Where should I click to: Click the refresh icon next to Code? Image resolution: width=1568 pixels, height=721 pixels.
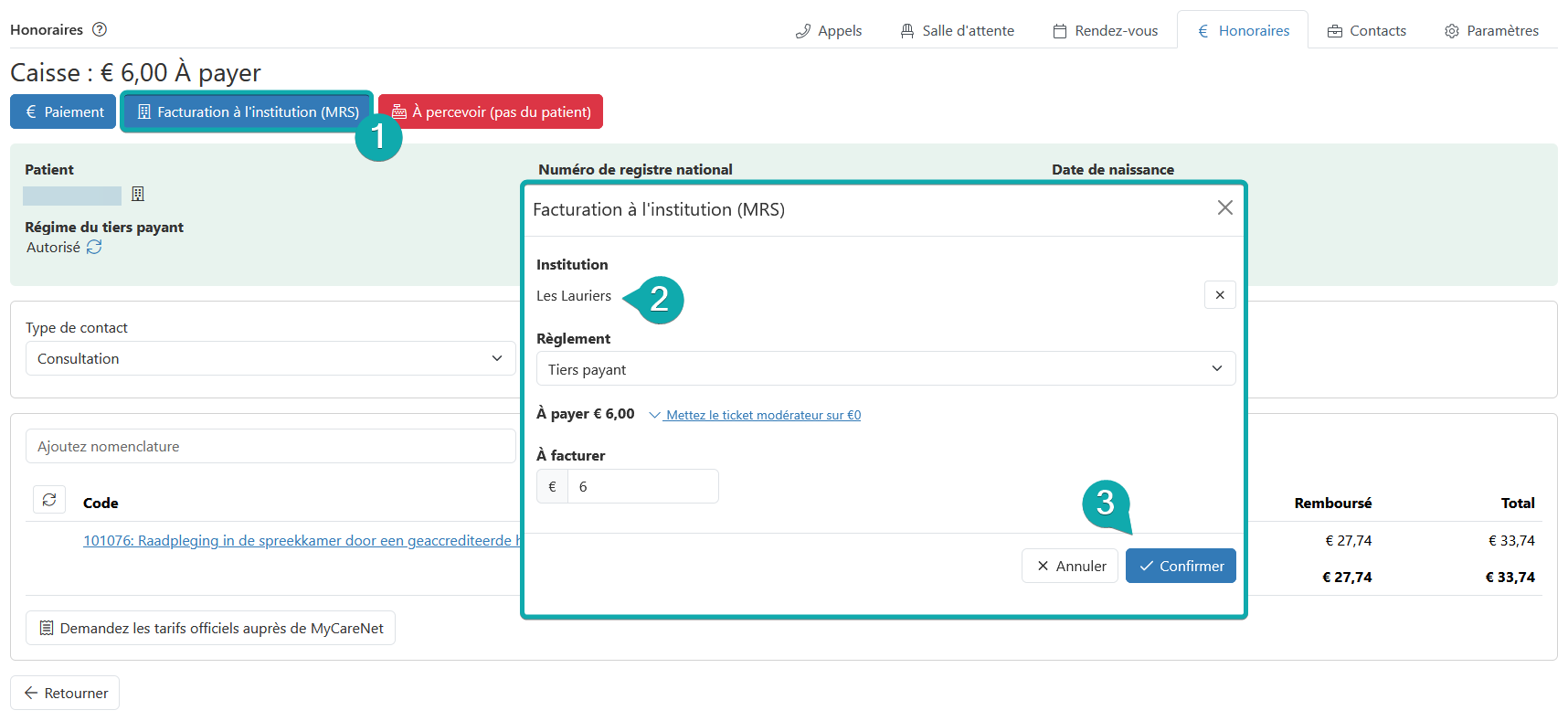coord(49,500)
